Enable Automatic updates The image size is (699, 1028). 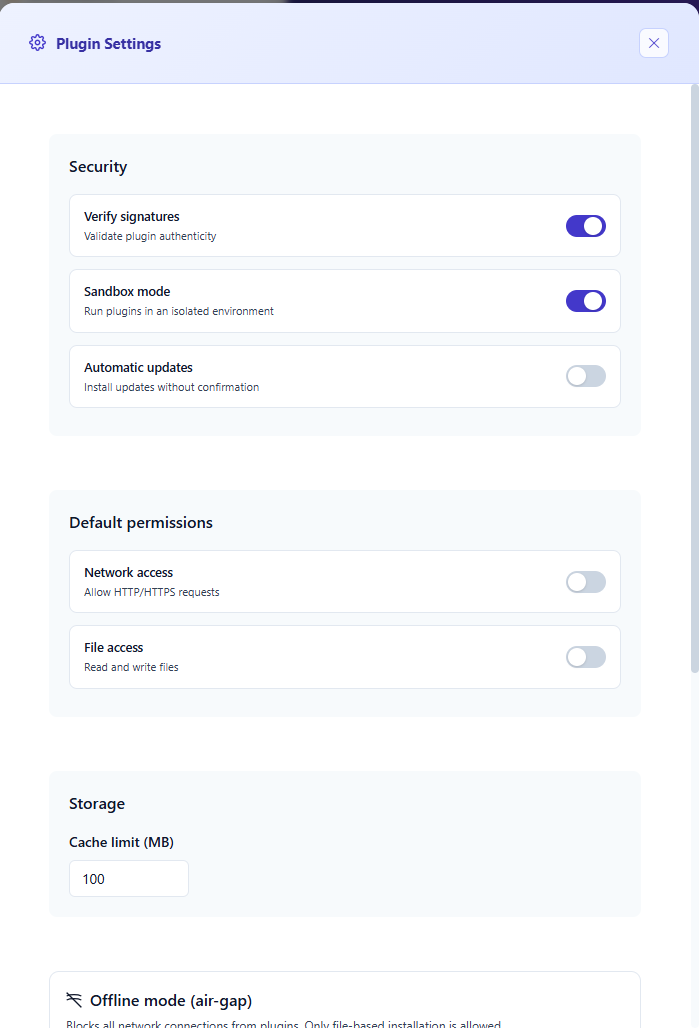coord(585,376)
